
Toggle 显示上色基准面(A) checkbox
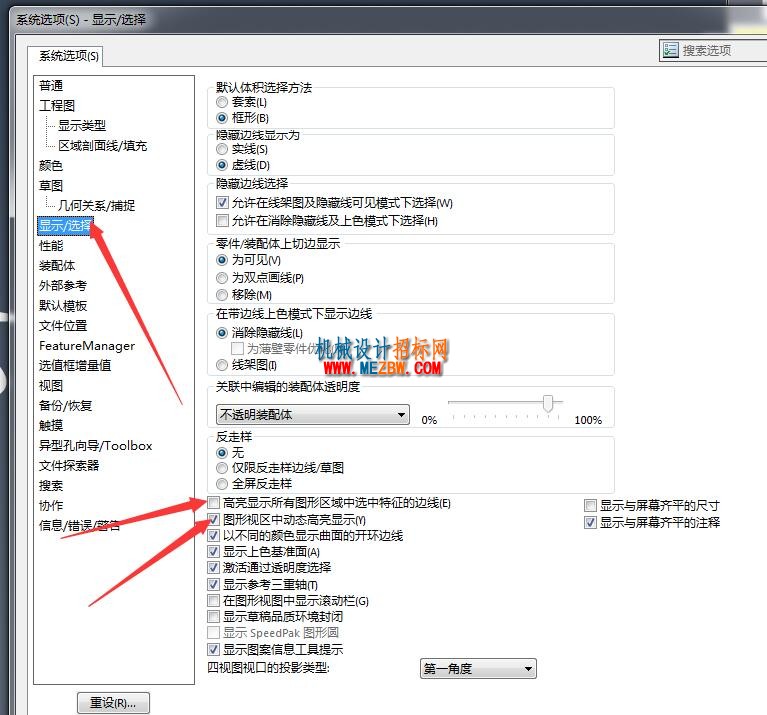coord(214,552)
